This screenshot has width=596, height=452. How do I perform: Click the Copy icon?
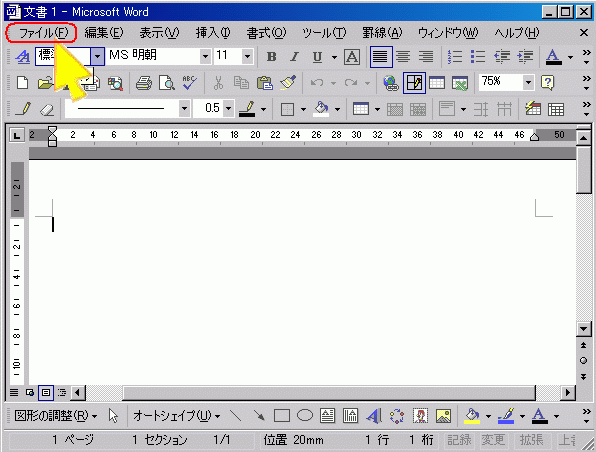click(241, 82)
